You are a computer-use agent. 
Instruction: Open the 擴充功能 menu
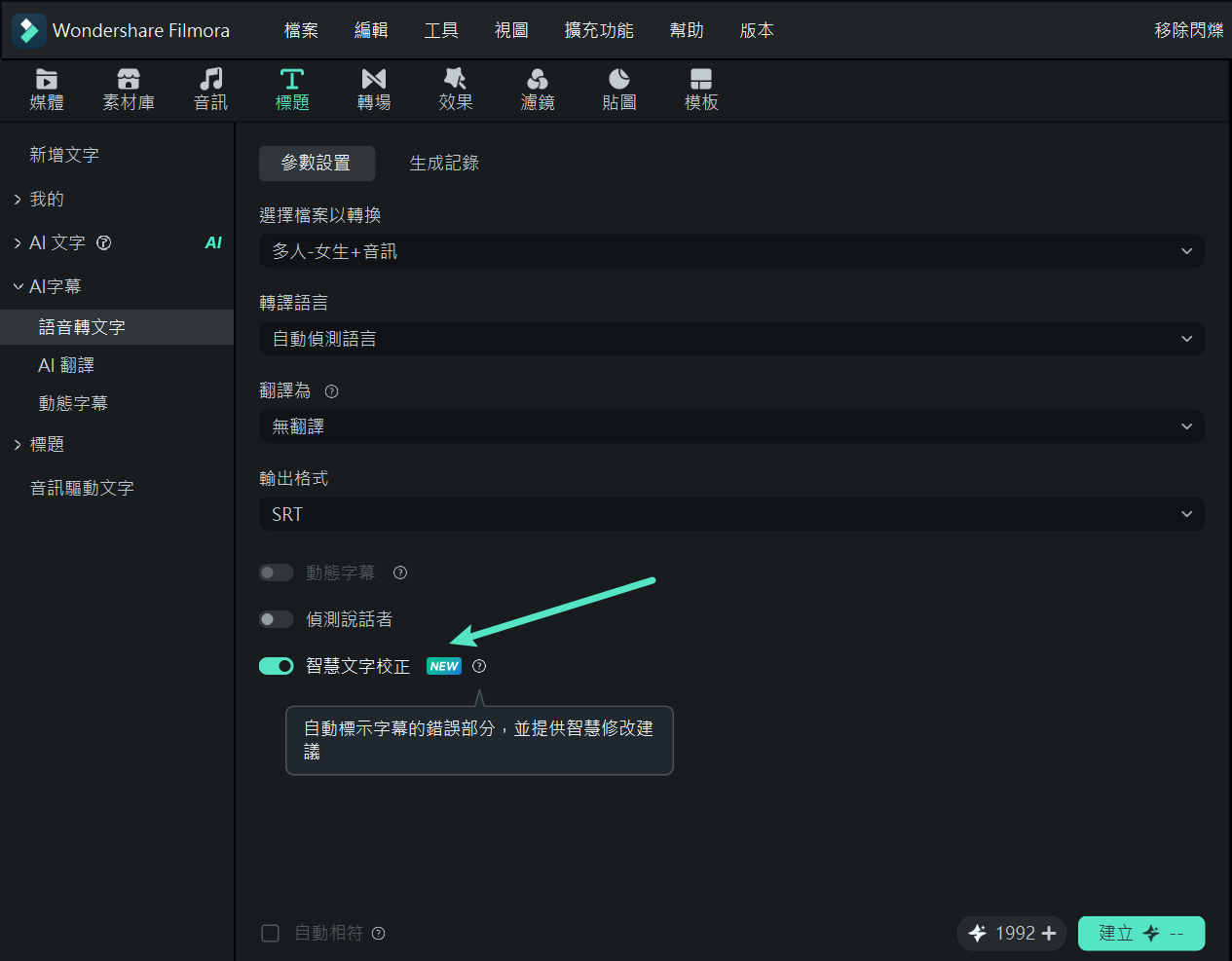click(599, 30)
